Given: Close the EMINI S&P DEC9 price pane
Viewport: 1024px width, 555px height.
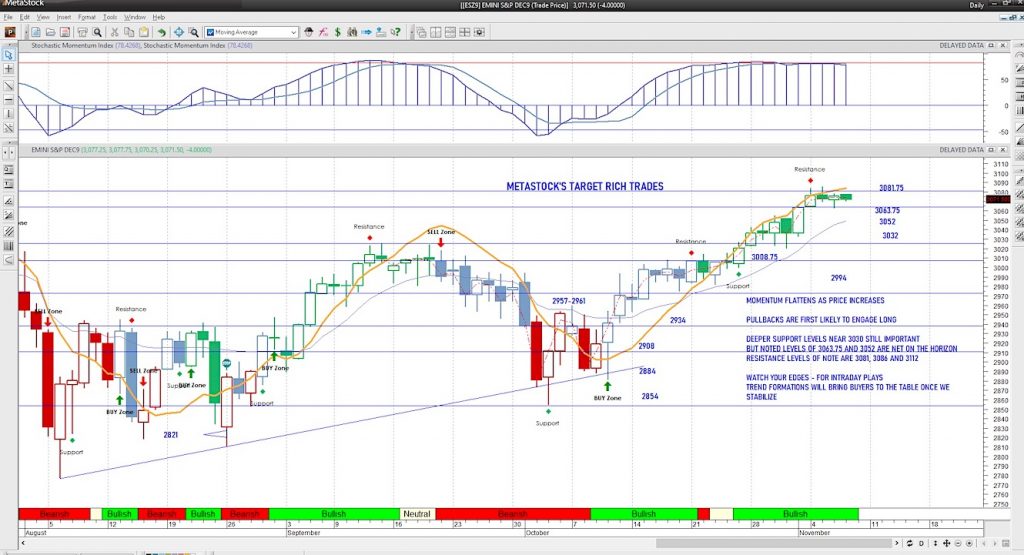Looking at the screenshot, I should point(1002,150).
